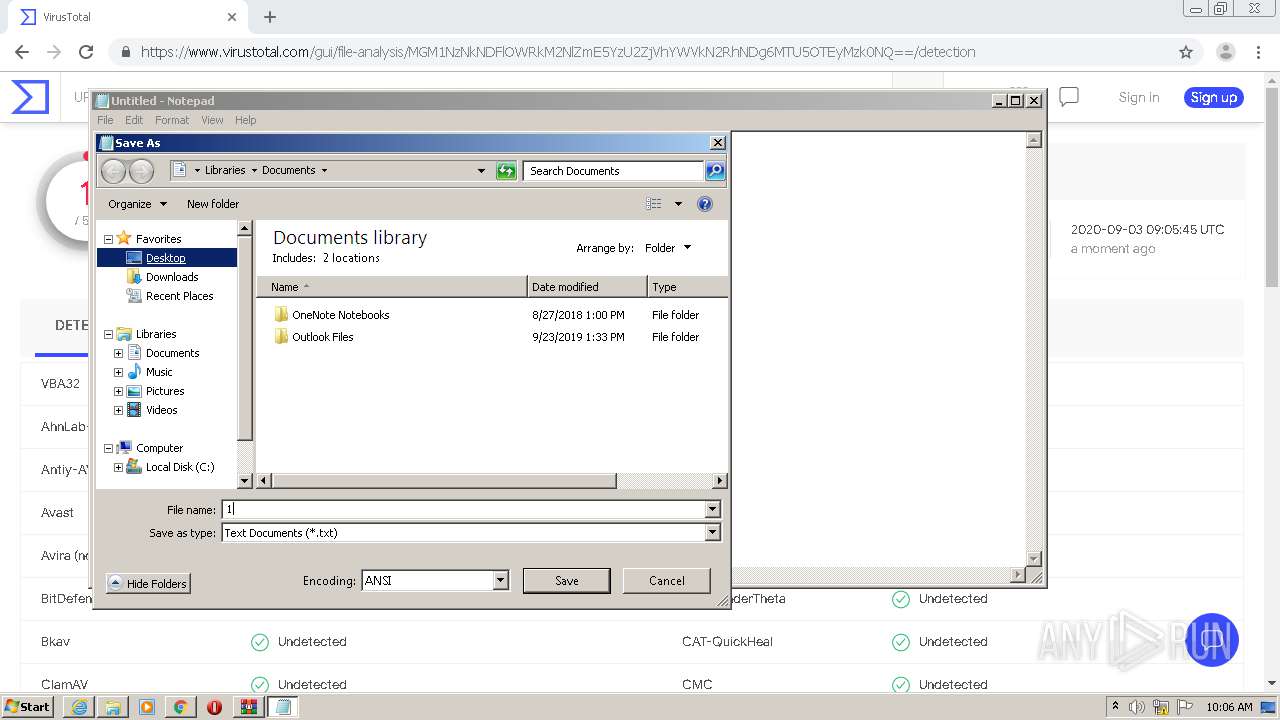Click the Chrome address bar URL
Image resolution: width=1280 pixels, height=720 pixels.
[558, 52]
